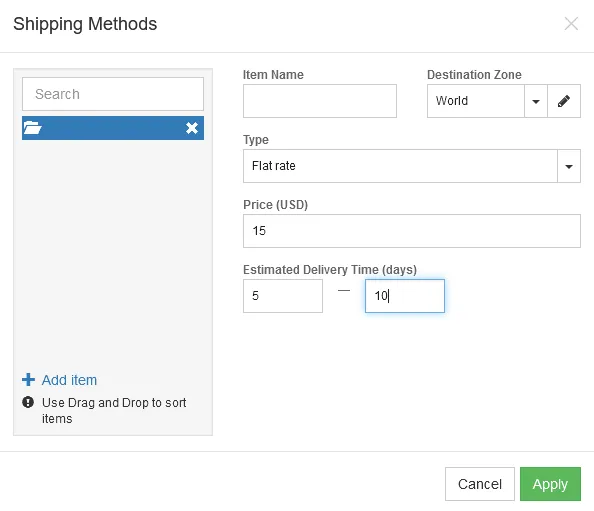Image resolution: width=594 pixels, height=511 pixels.
Task: Expand the Type dropdown arrow
Action: click(x=569, y=166)
